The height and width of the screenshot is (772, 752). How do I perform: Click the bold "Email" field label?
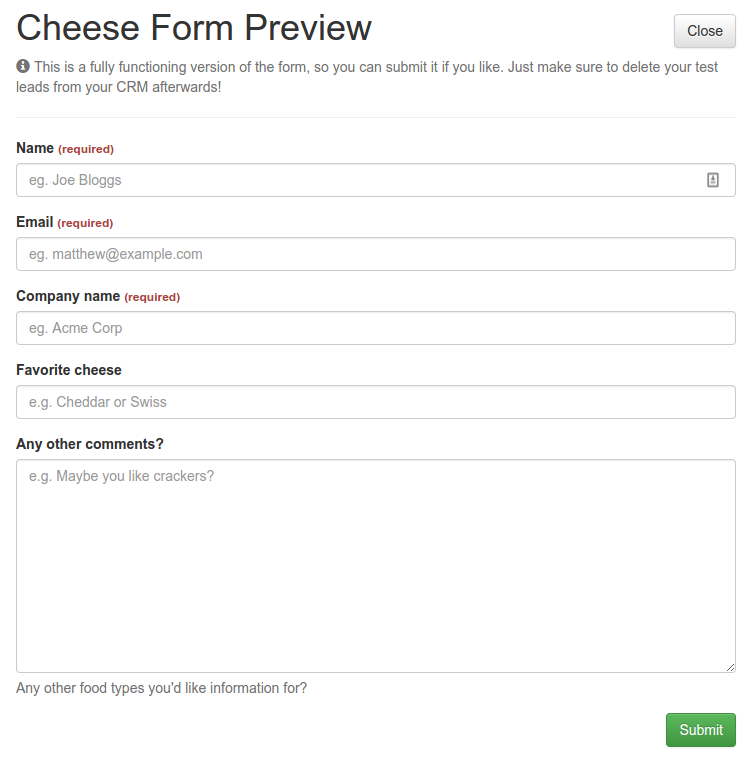[x=35, y=222]
